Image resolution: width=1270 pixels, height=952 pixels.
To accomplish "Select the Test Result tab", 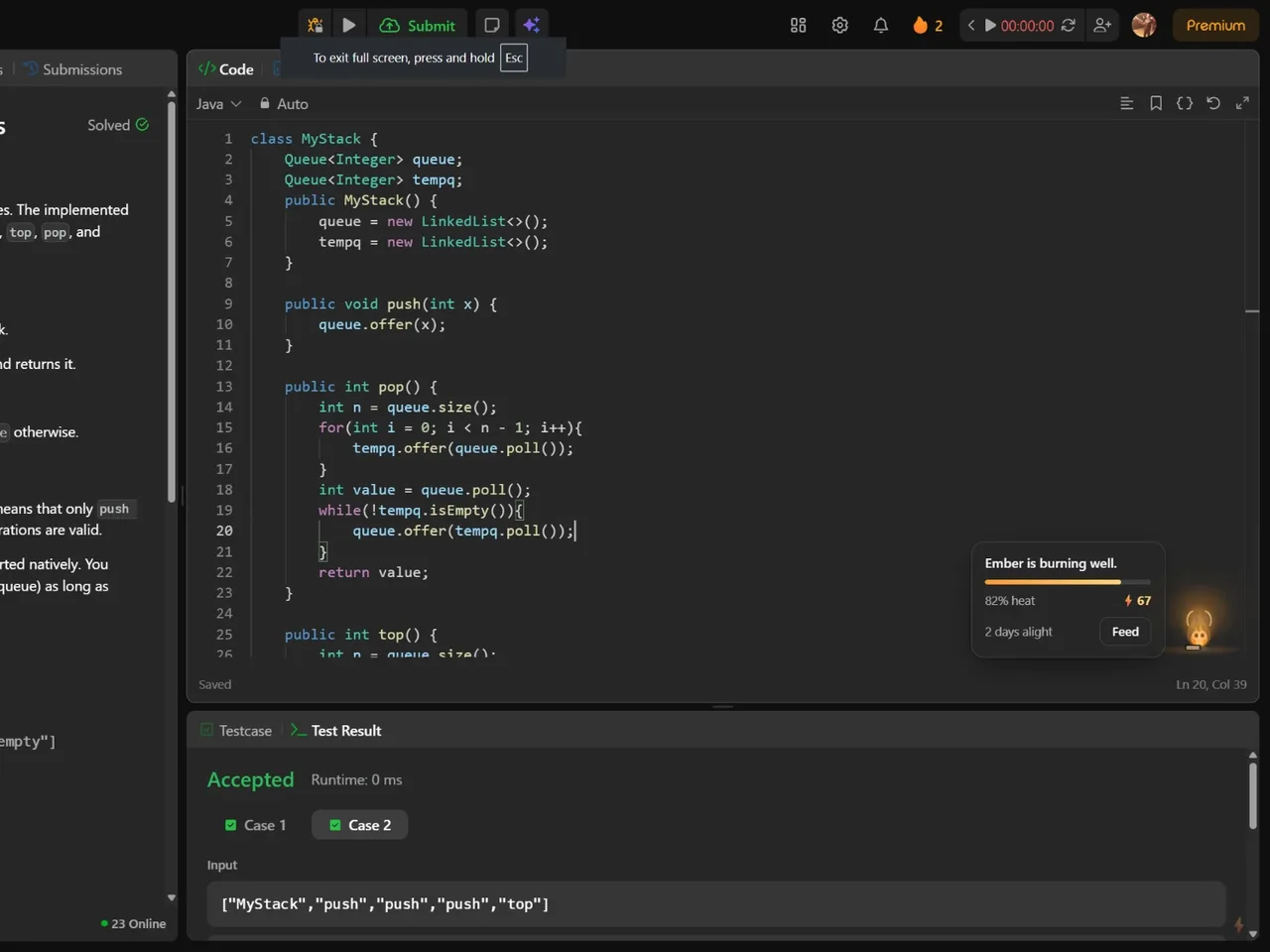I will point(335,731).
